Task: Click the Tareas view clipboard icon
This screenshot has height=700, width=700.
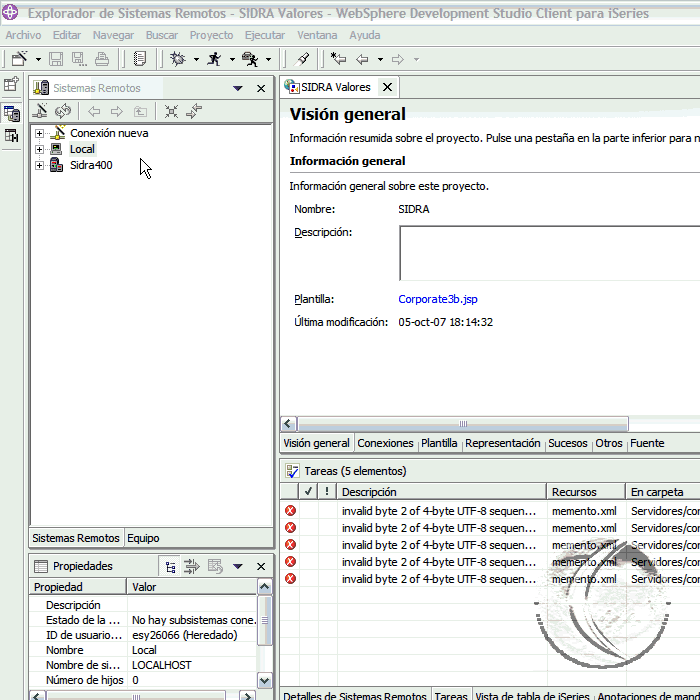Action: 292,471
